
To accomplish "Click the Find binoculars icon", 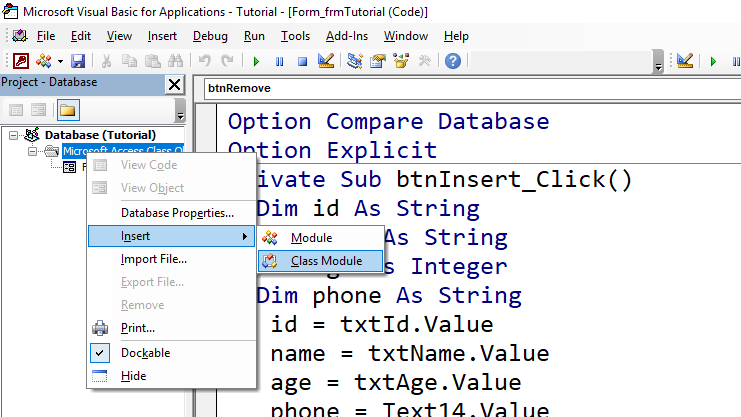I will pyautogui.click(x=175, y=61).
